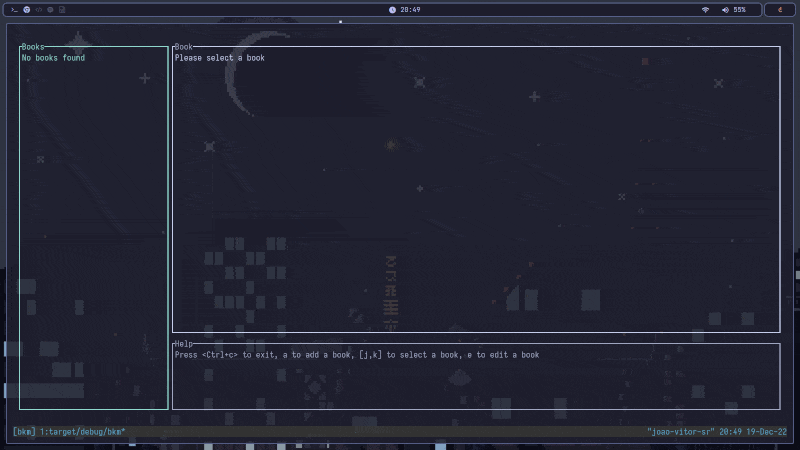Select tmux window 1:target/debug/bkm*
The width and height of the screenshot is (800, 450).
click(82, 432)
